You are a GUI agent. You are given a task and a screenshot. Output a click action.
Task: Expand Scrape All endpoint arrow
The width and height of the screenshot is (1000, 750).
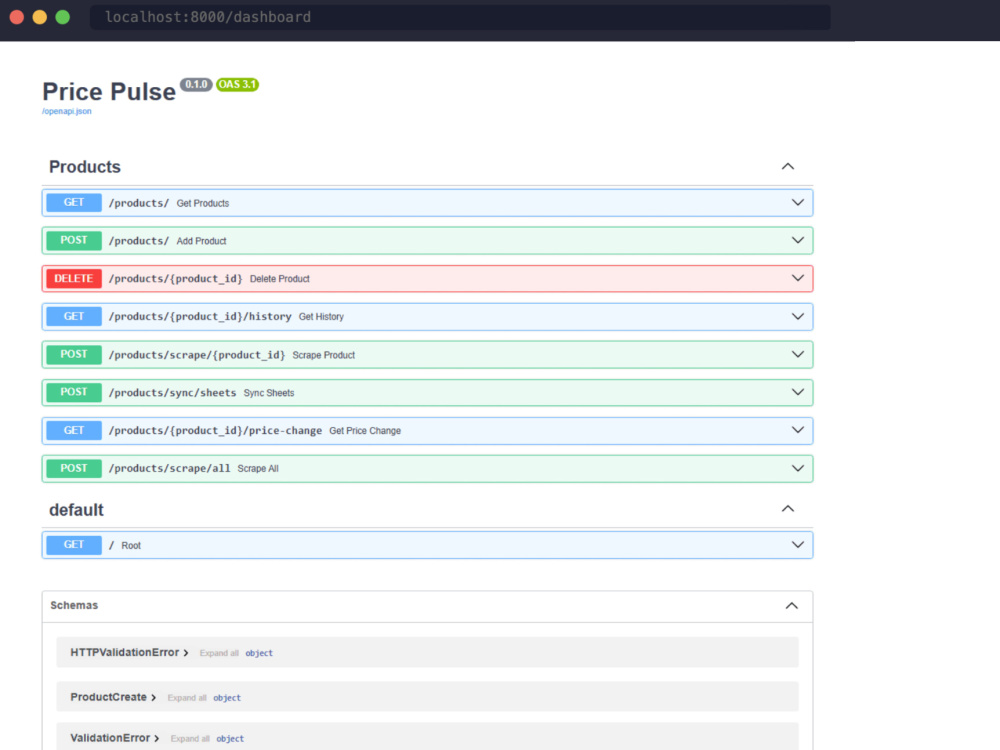click(x=797, y=468)
